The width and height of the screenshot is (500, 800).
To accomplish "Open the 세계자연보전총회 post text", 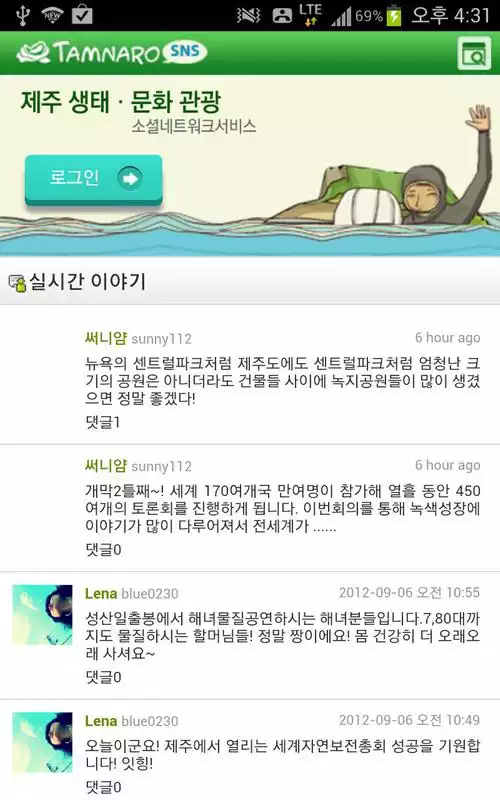I will pos(282,755).
